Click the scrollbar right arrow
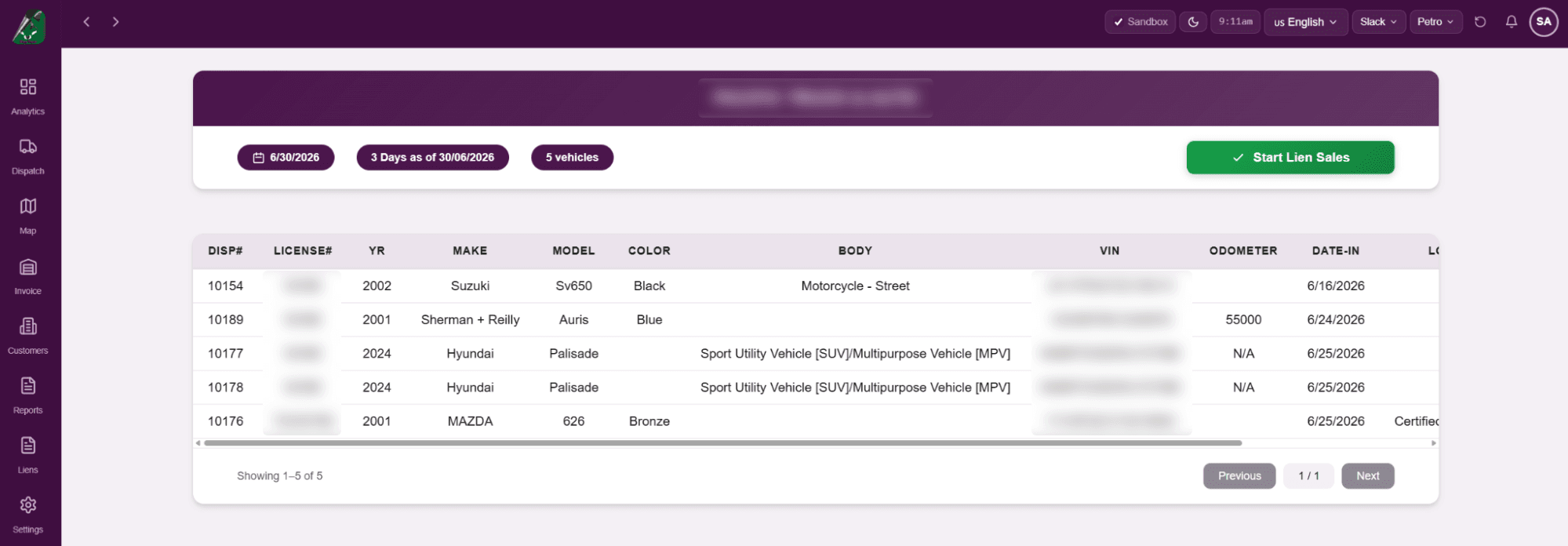This screenshot has width=1568, height=546. click(1433, 443)
